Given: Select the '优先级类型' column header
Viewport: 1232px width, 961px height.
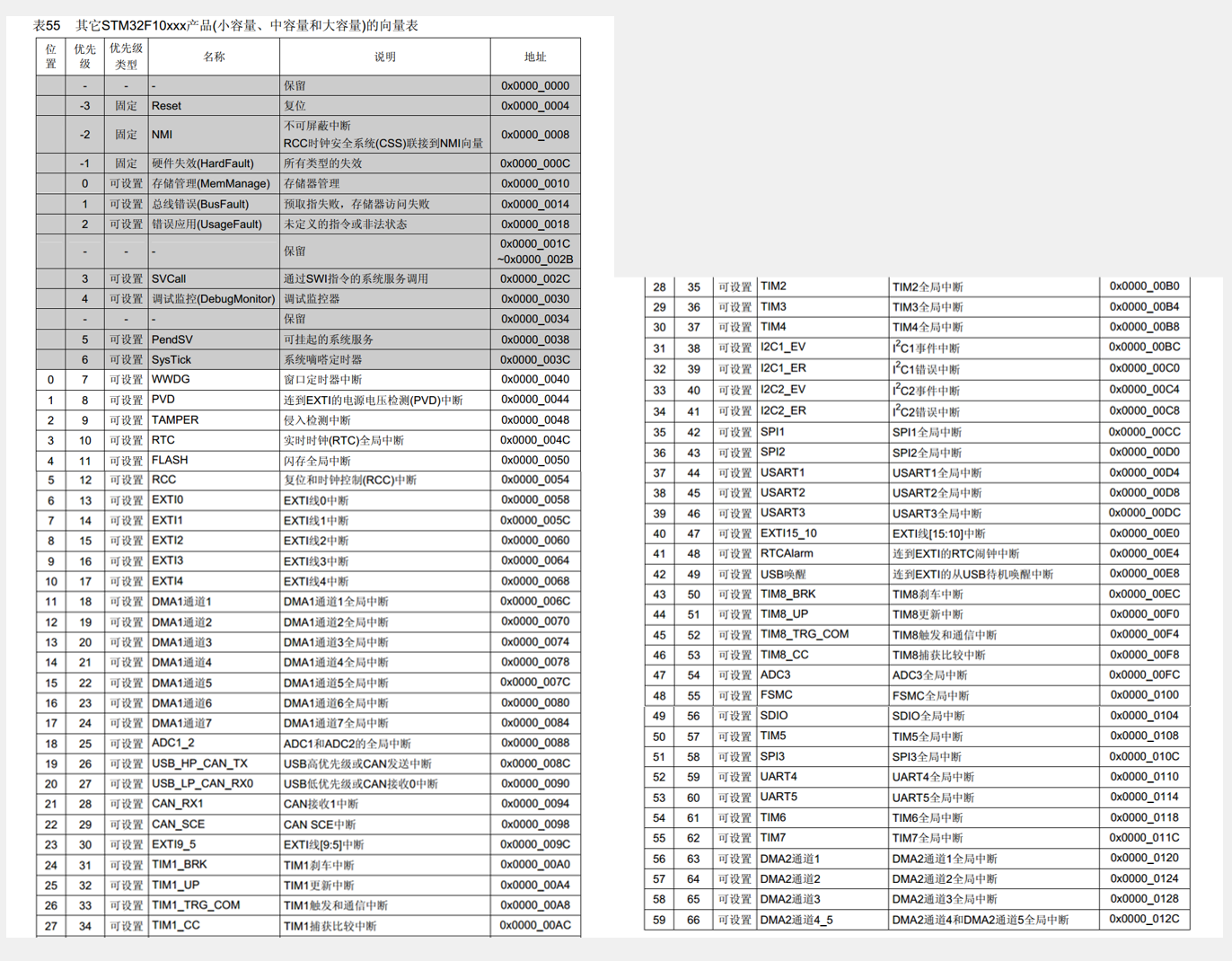Looking at the screenshot, I should [126, 57].
